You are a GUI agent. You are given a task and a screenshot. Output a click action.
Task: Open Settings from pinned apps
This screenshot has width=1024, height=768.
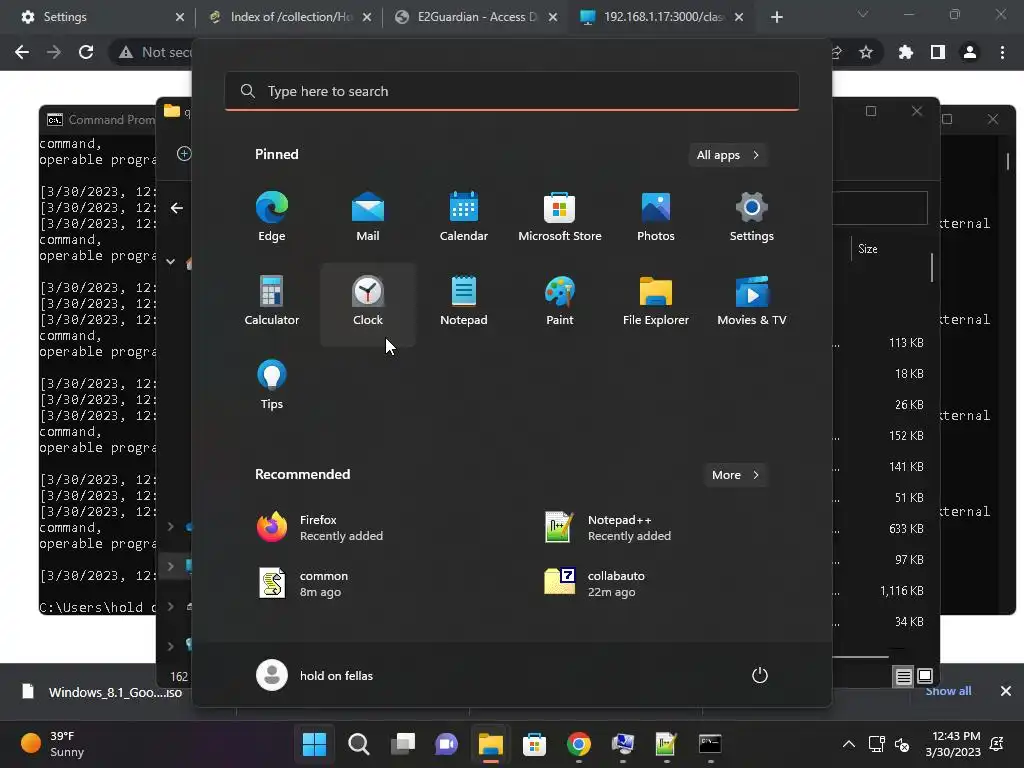click(x=752, y=217)
